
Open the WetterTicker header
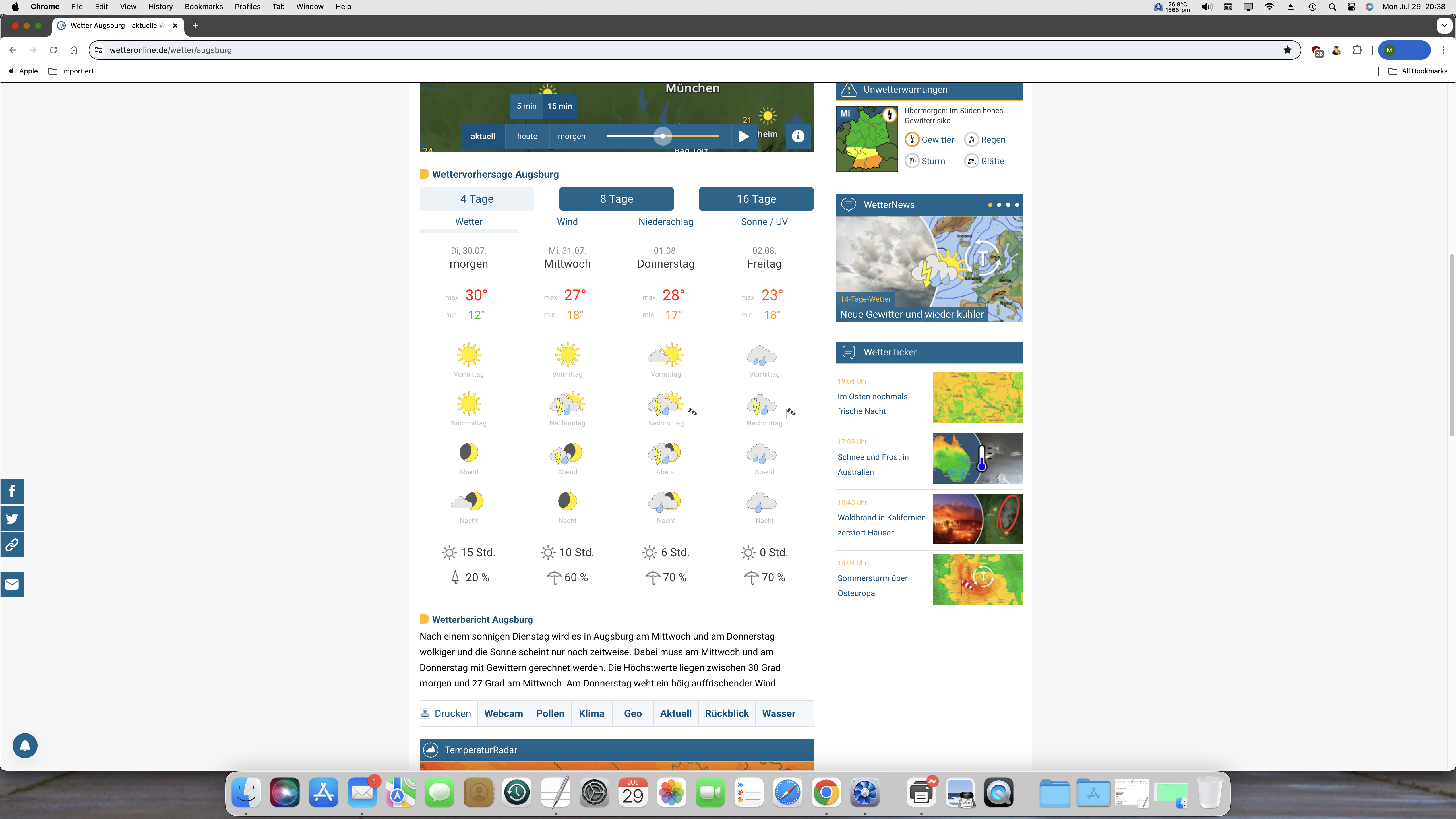[x=929, y=352]
